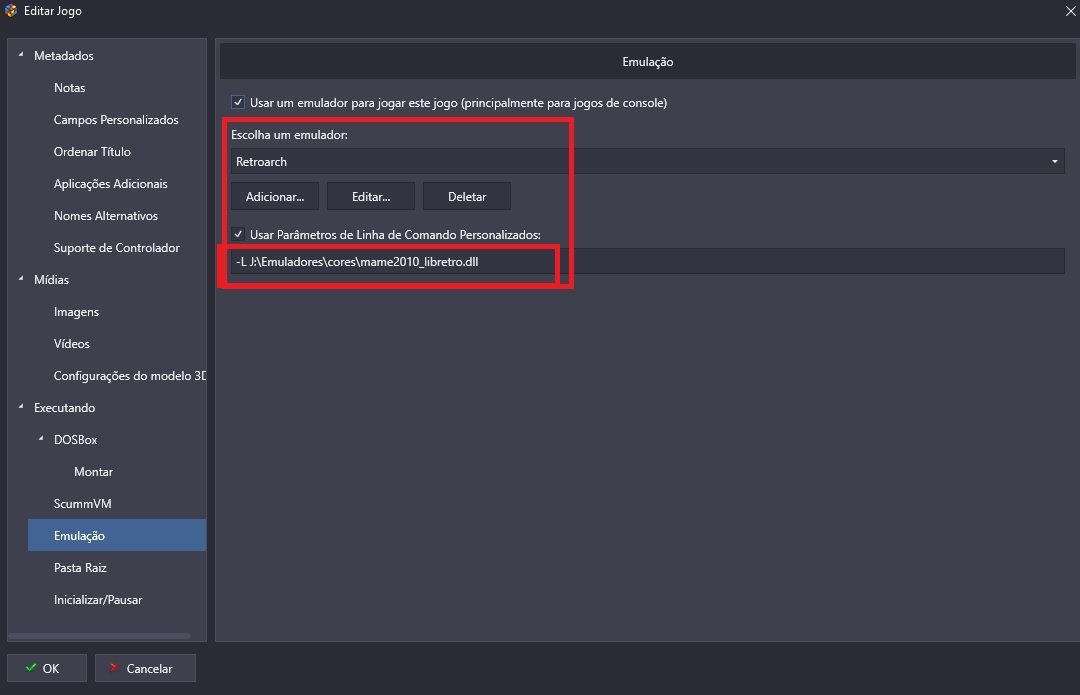The image size is (1080, 695).
Task: Add a new emulator with Adicionar...
Action: [x=275, y=196]
